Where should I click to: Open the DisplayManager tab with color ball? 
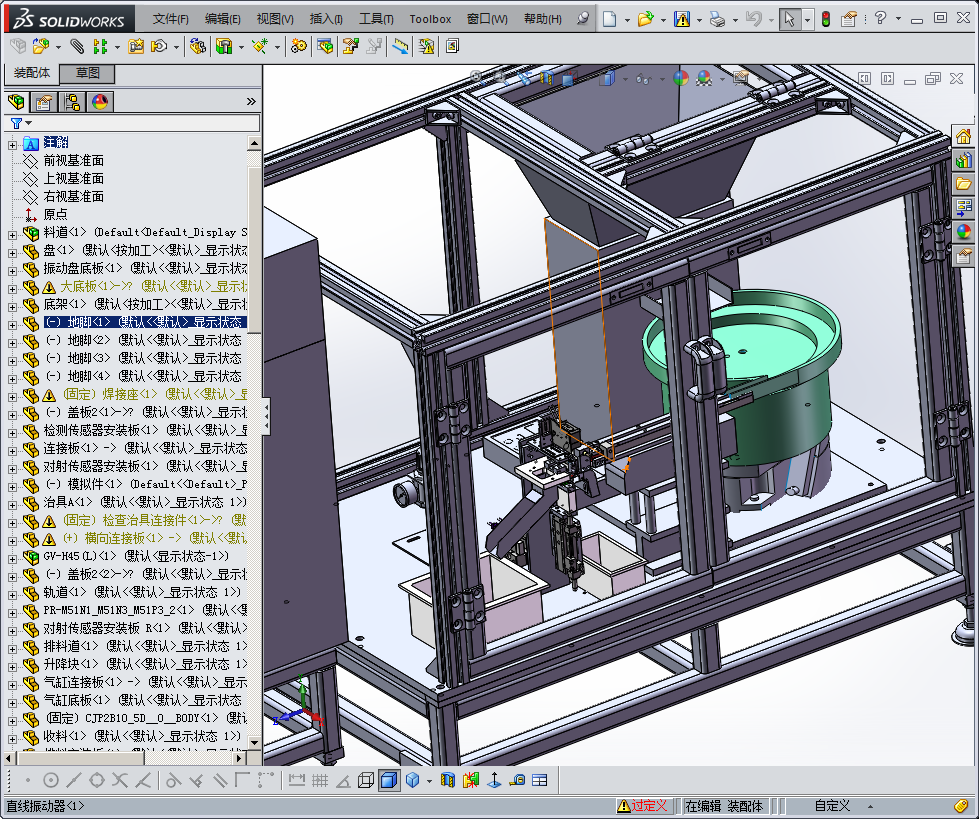click(x=99, y=102)
